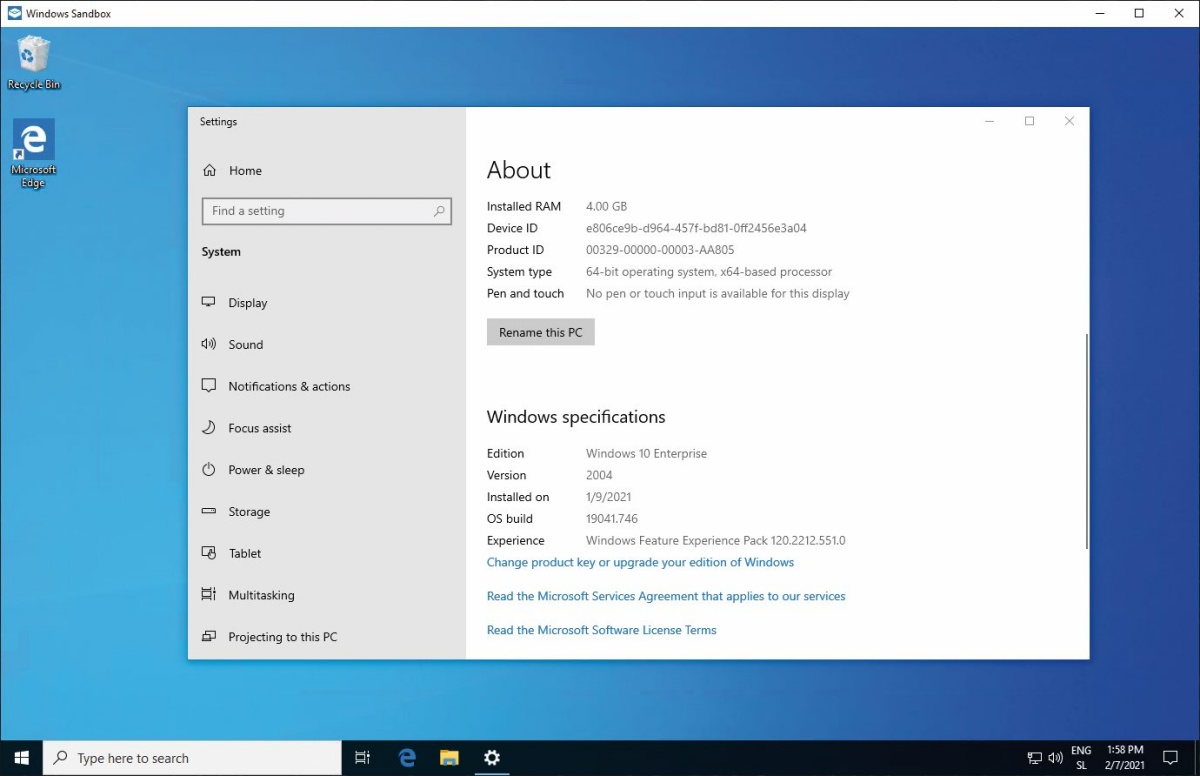Close the Settings window
The height and width of the screenshot is (776, 1200).
point(1069,121)
